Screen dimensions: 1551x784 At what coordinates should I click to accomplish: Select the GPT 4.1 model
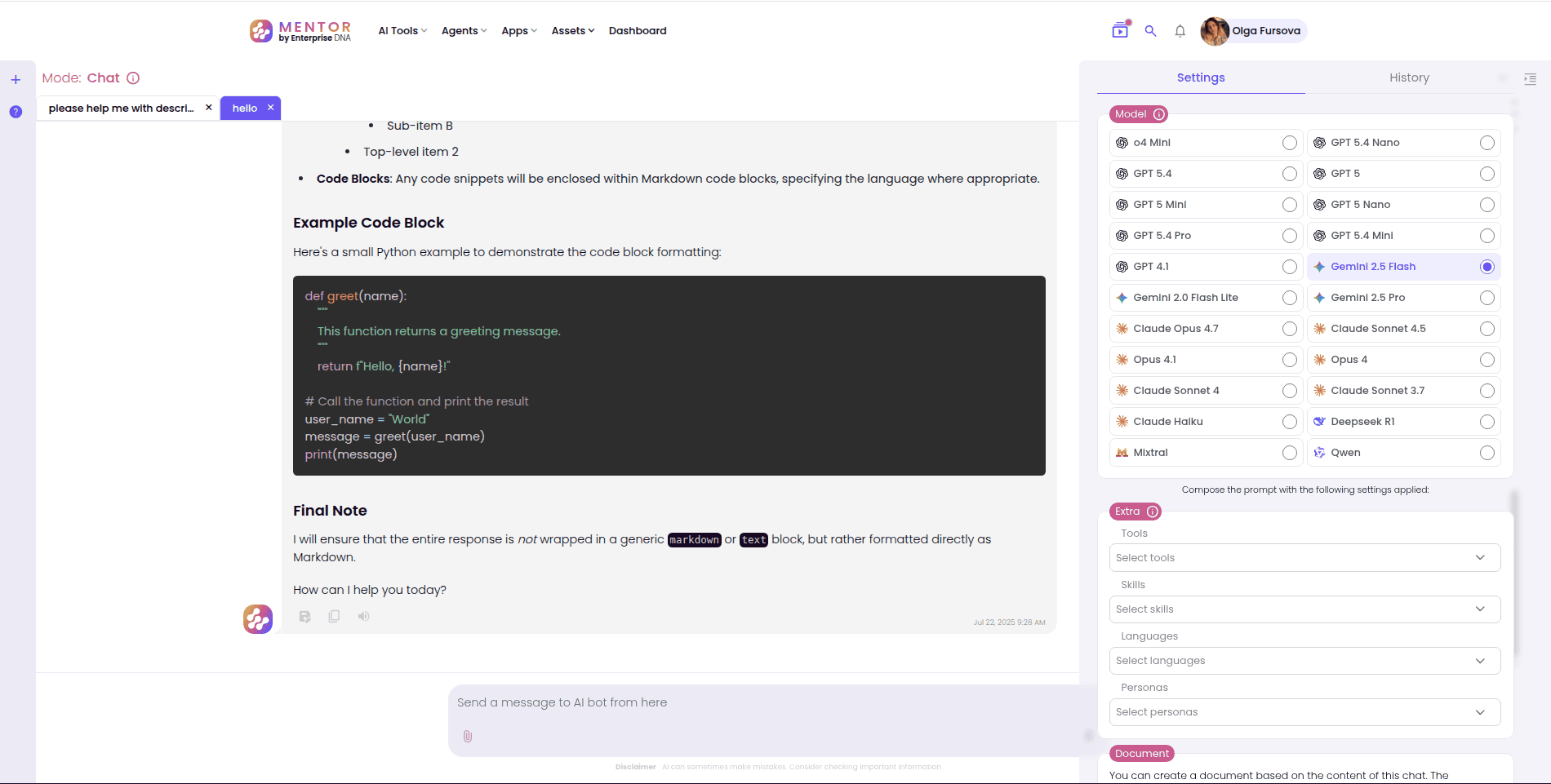(x=1207, y=267)
